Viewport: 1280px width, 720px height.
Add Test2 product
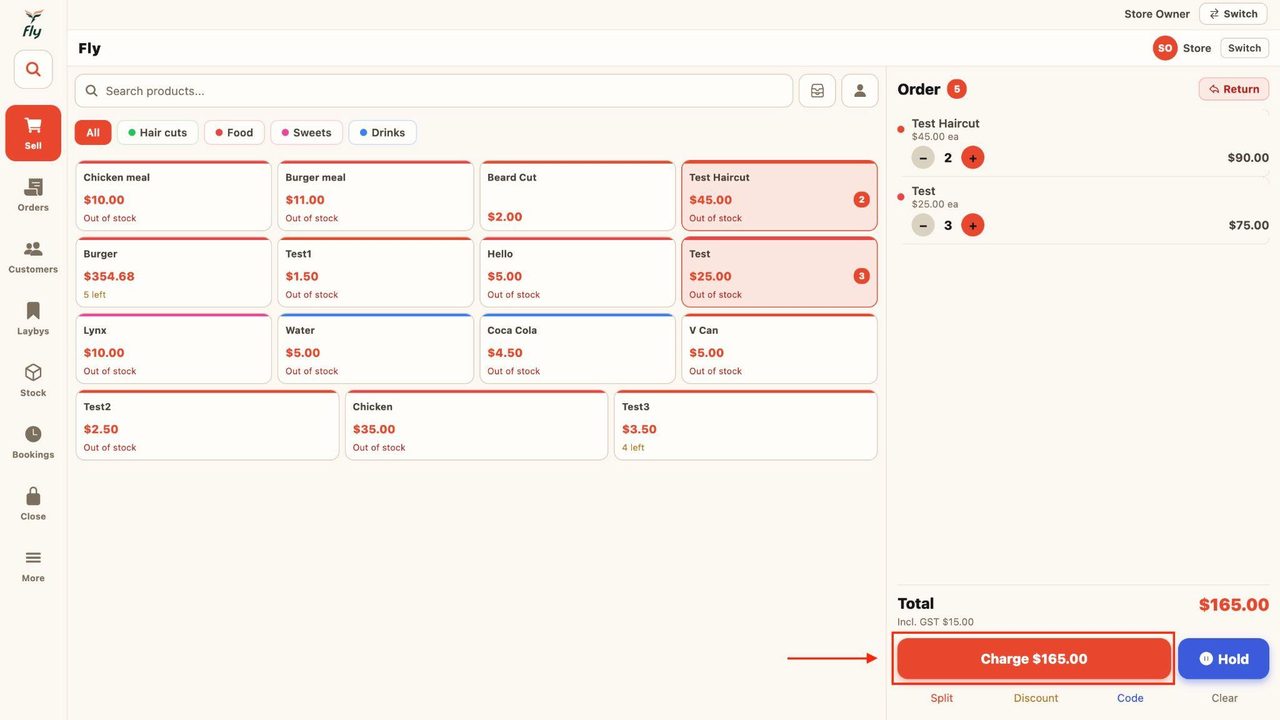(x=208, y=425)
